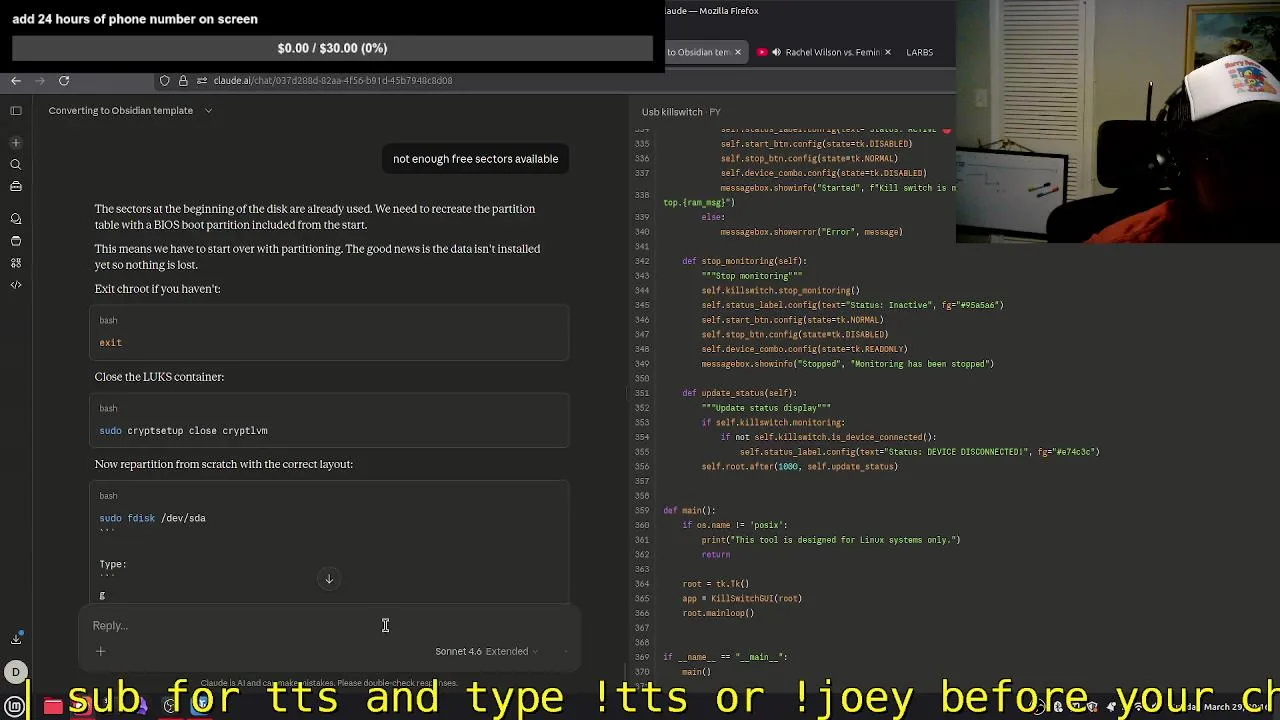Open the user profile avatar D
Screen dimensions: 1280x720
pyautogui.click(x=16, y=672)
